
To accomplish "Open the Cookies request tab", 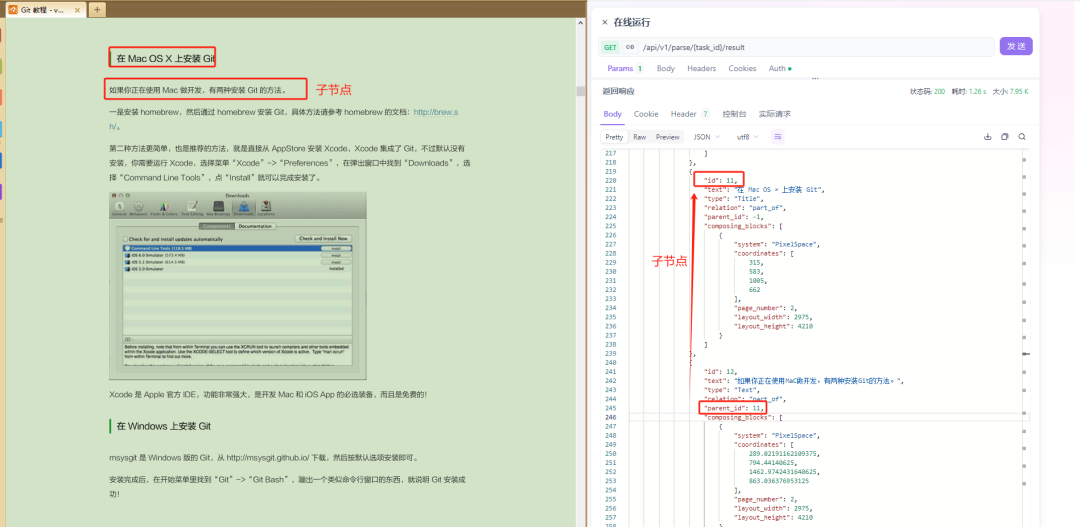I will click(742, 68).
